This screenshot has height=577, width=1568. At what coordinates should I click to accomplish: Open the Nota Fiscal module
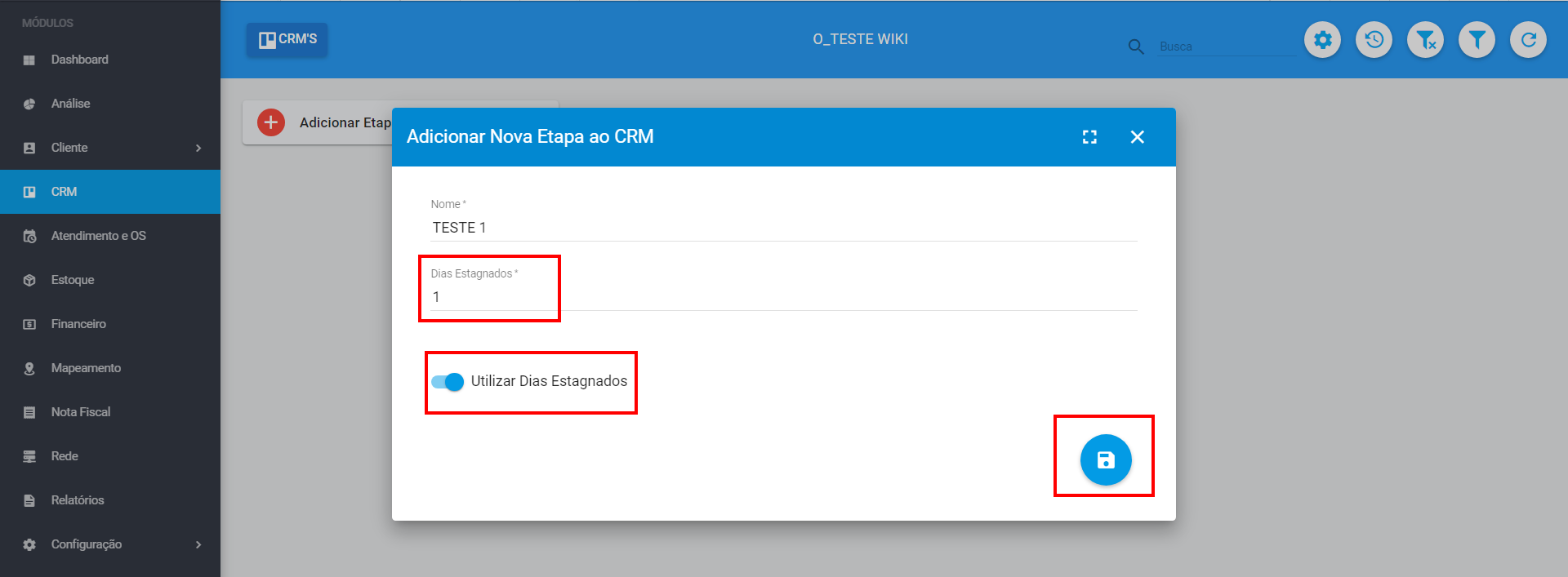[x=110, y=412]
